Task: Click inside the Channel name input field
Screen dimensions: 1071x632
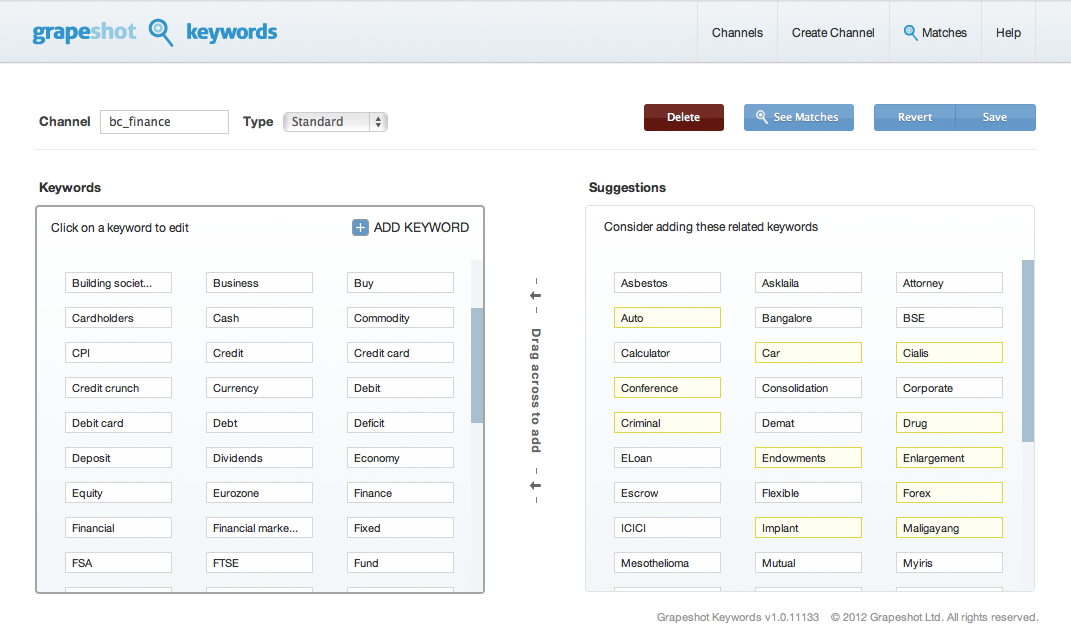Action: 163,121
